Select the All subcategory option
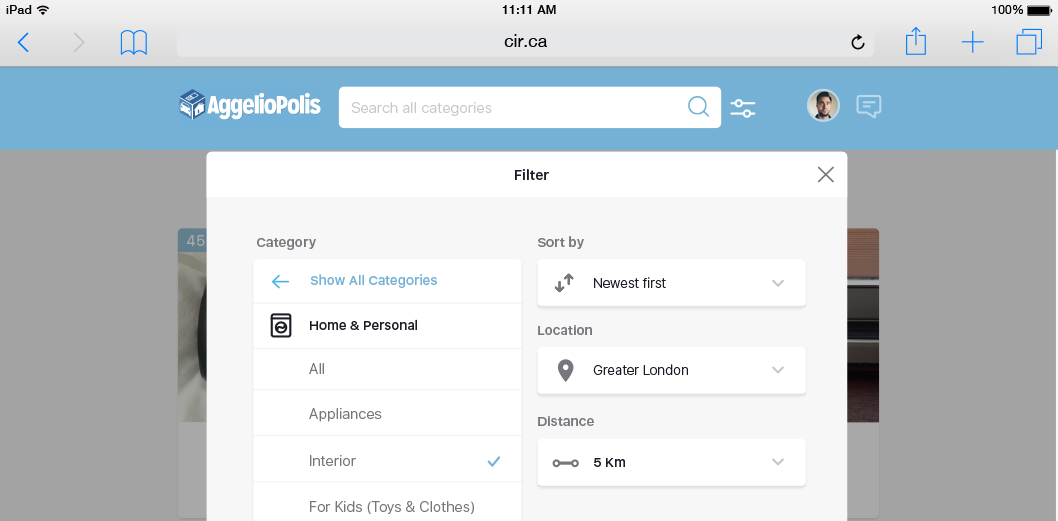This screenshot has height=521, width=1058. tap(387, 369)
